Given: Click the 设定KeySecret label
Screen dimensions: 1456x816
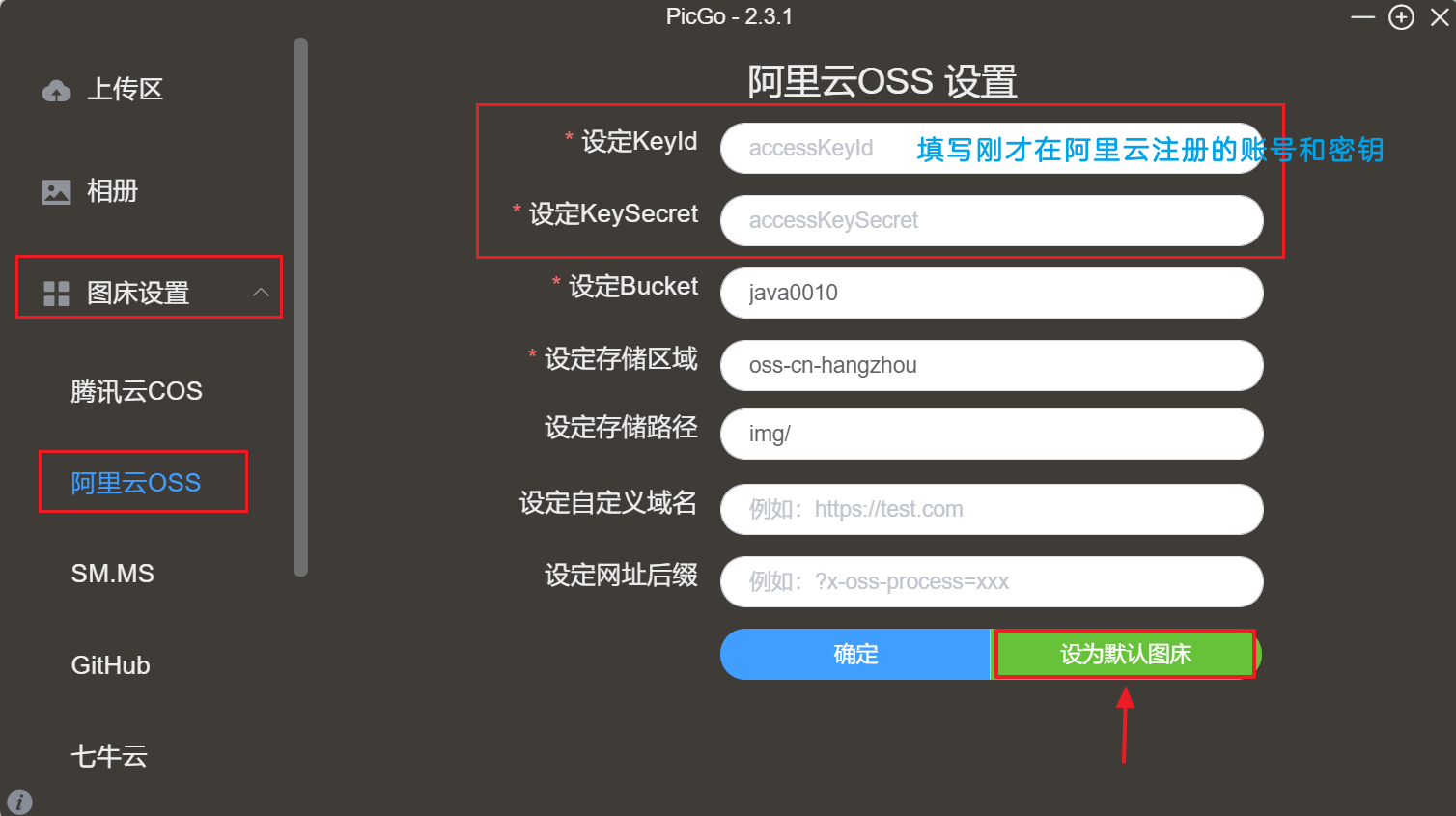Looking at the screenshot, I should click(613, 214).
